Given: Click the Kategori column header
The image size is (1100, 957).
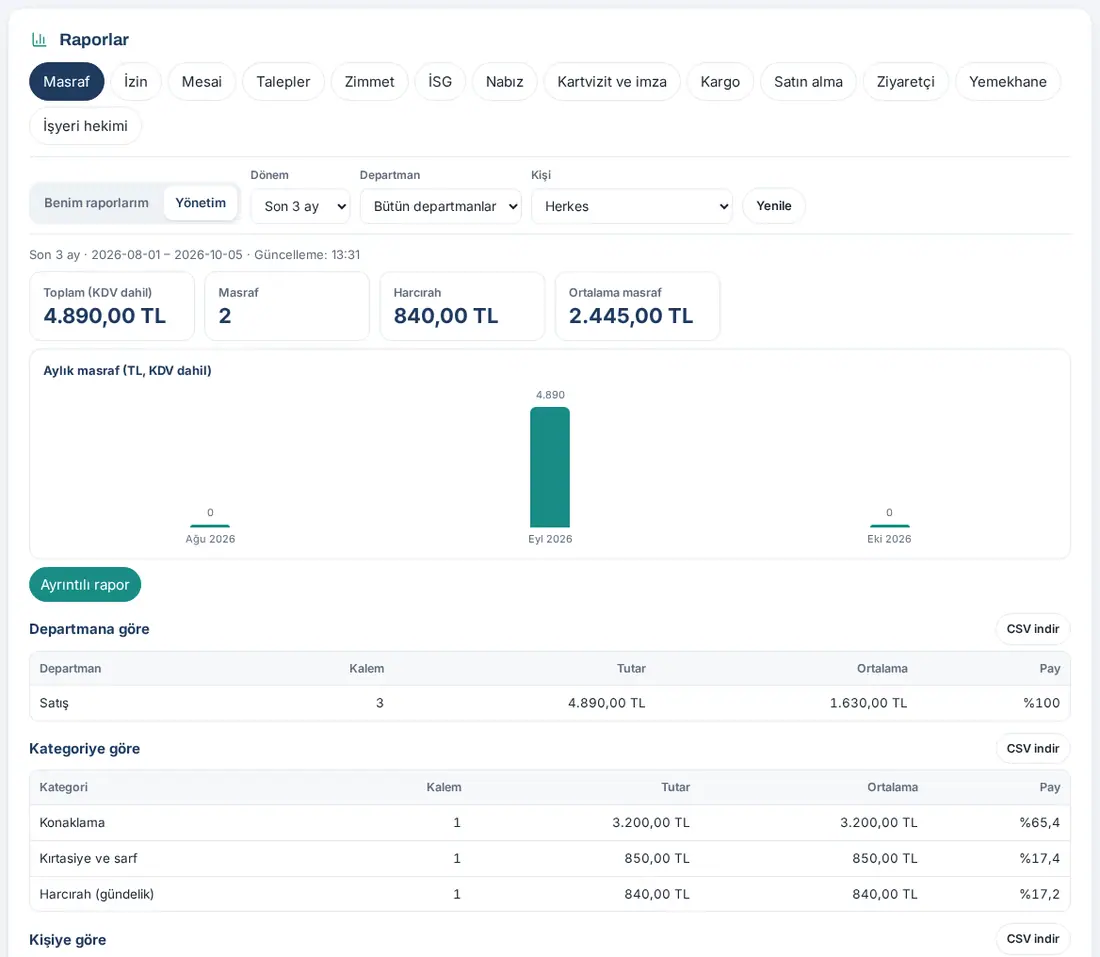Looking at the screenshot, I should click(64, 787).
